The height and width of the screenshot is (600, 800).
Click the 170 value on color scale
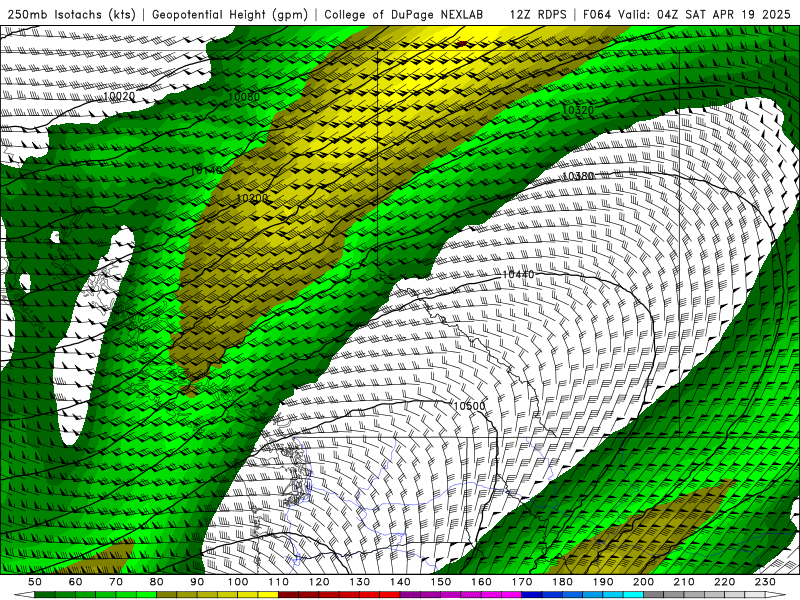pyautogui.click(x=521, y=582)
